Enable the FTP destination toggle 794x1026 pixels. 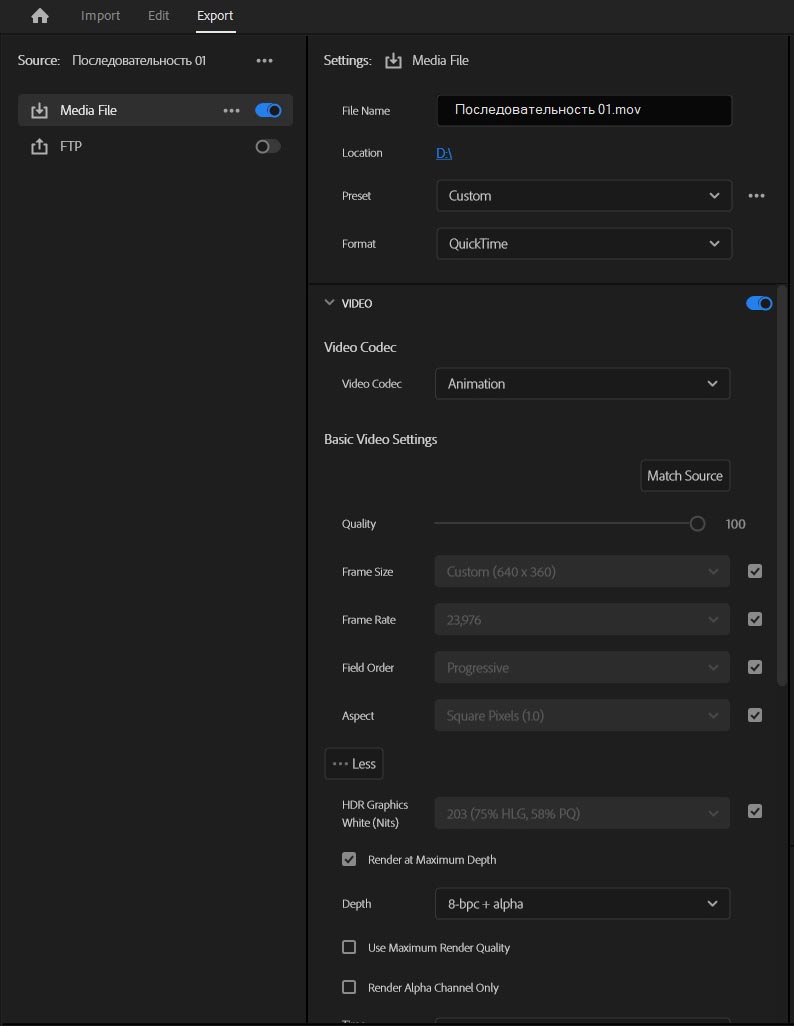(267, 147)
